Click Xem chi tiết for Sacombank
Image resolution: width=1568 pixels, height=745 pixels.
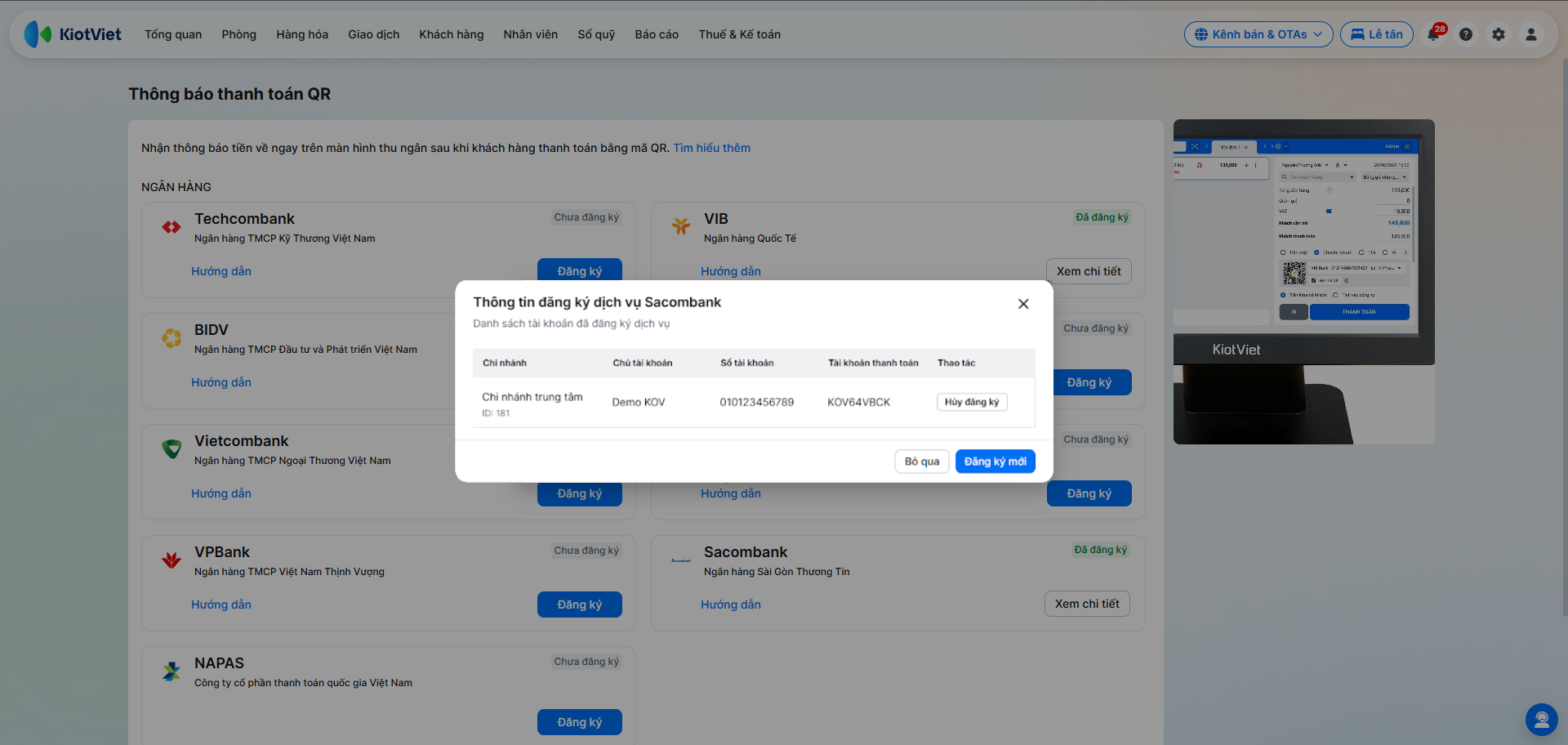[x=1087, y=604]
